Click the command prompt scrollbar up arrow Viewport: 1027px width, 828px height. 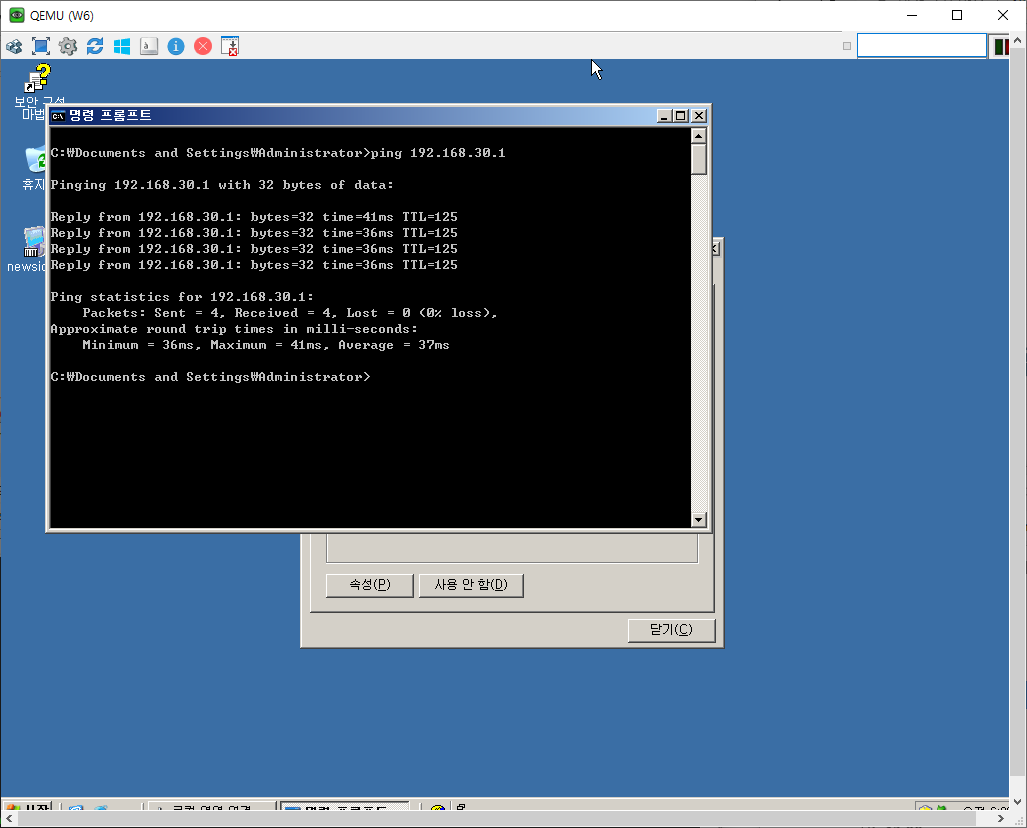tap(698, 136)
